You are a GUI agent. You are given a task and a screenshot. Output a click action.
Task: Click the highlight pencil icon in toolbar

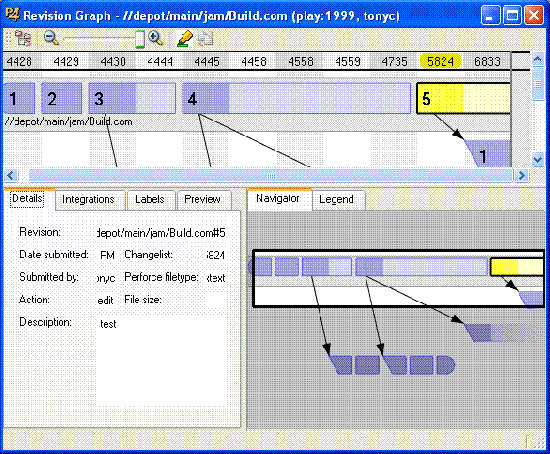click(185, 38)
